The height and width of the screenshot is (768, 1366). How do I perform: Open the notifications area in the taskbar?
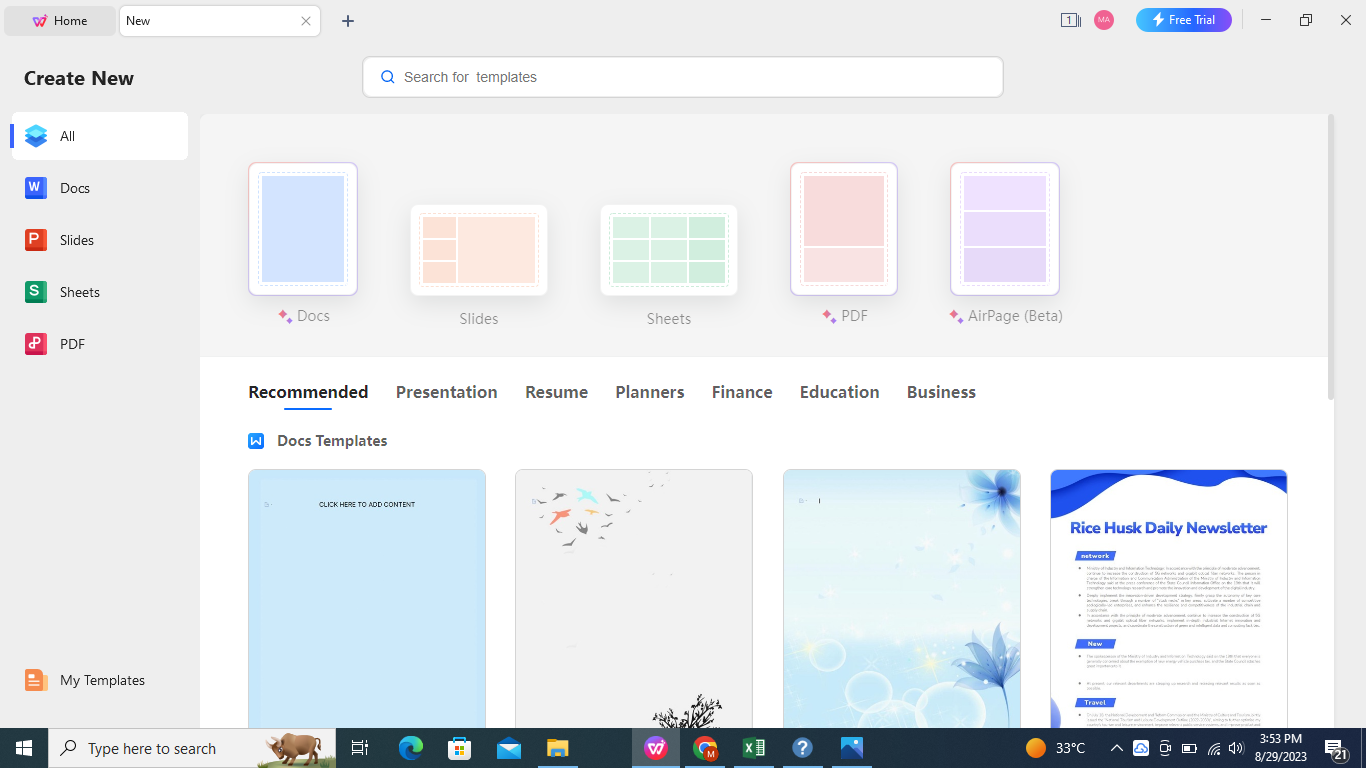pos(1334,748)
